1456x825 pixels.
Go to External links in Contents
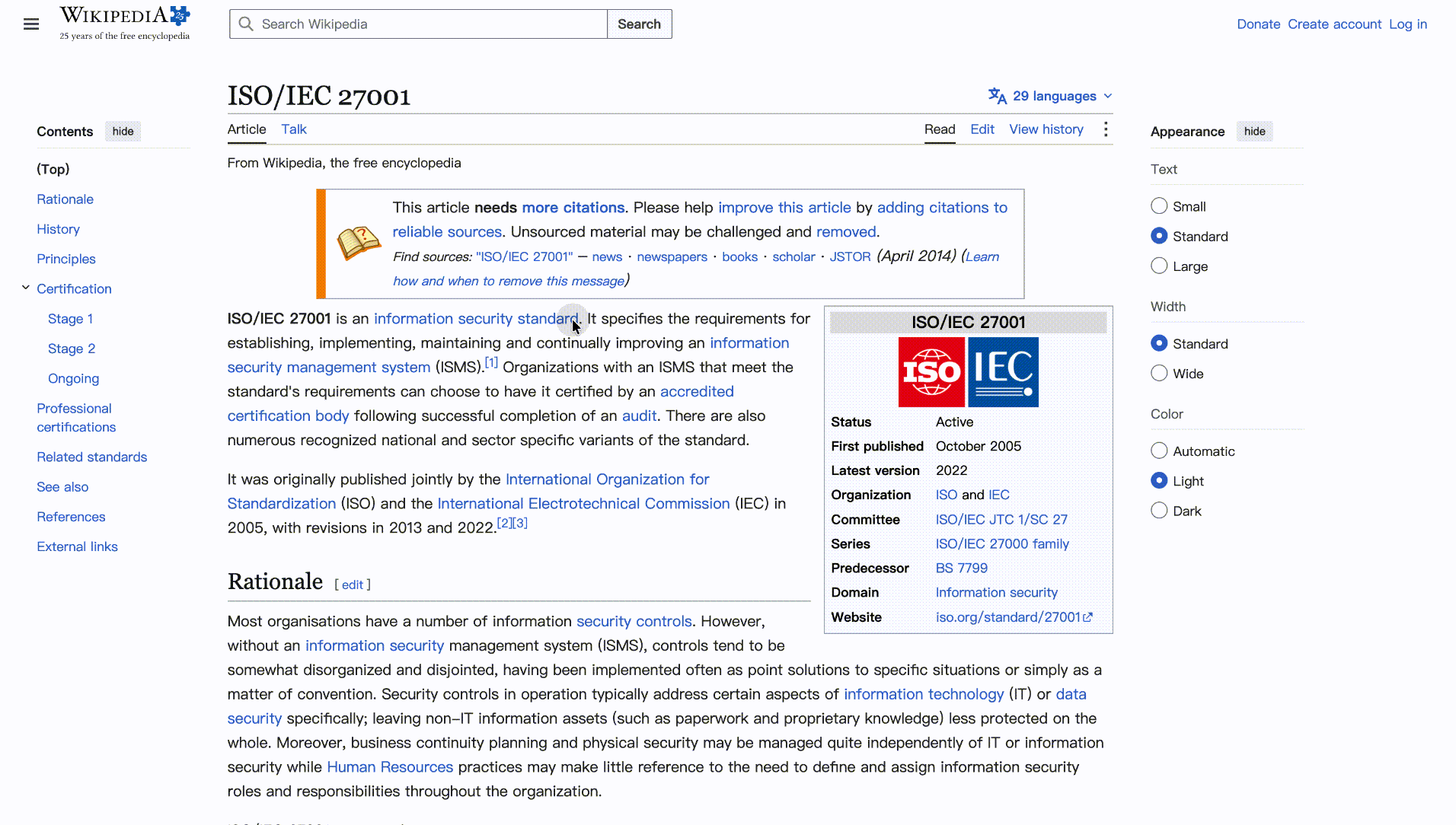pyautogui.click(x=77, y=546)
